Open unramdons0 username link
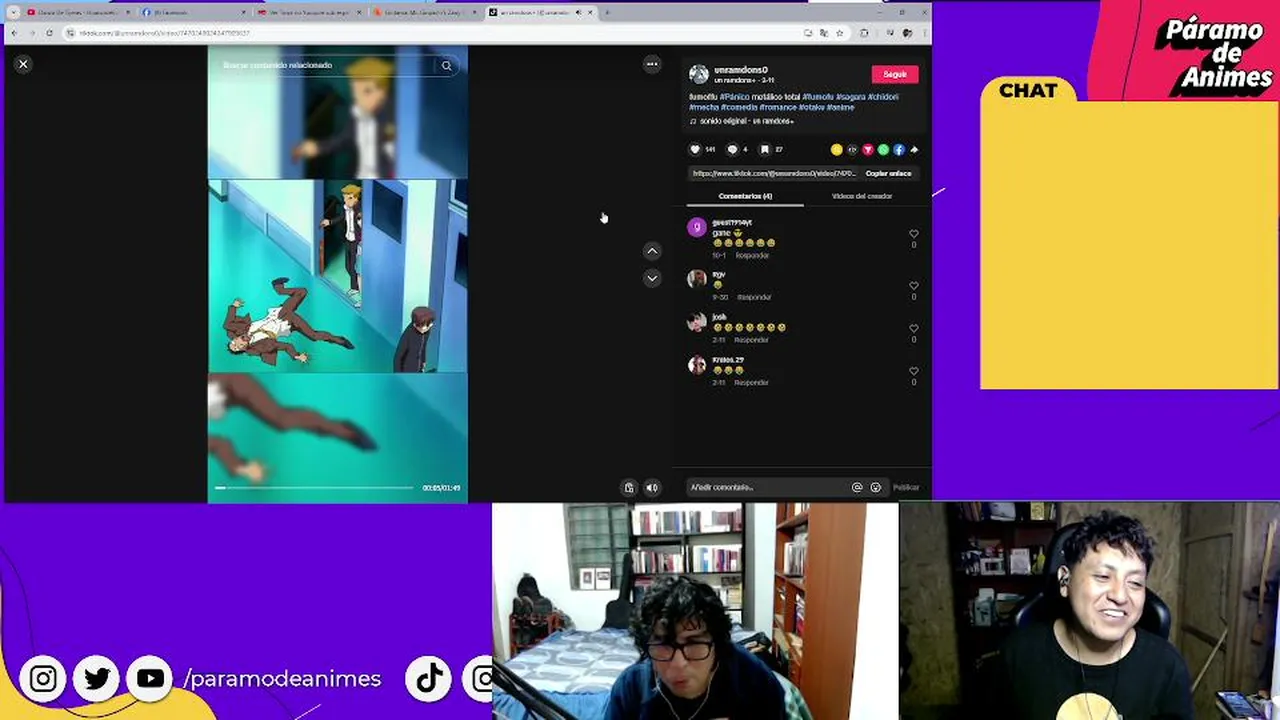The height and width of the screenshot is (720, 1280). (x=741, y=70)
